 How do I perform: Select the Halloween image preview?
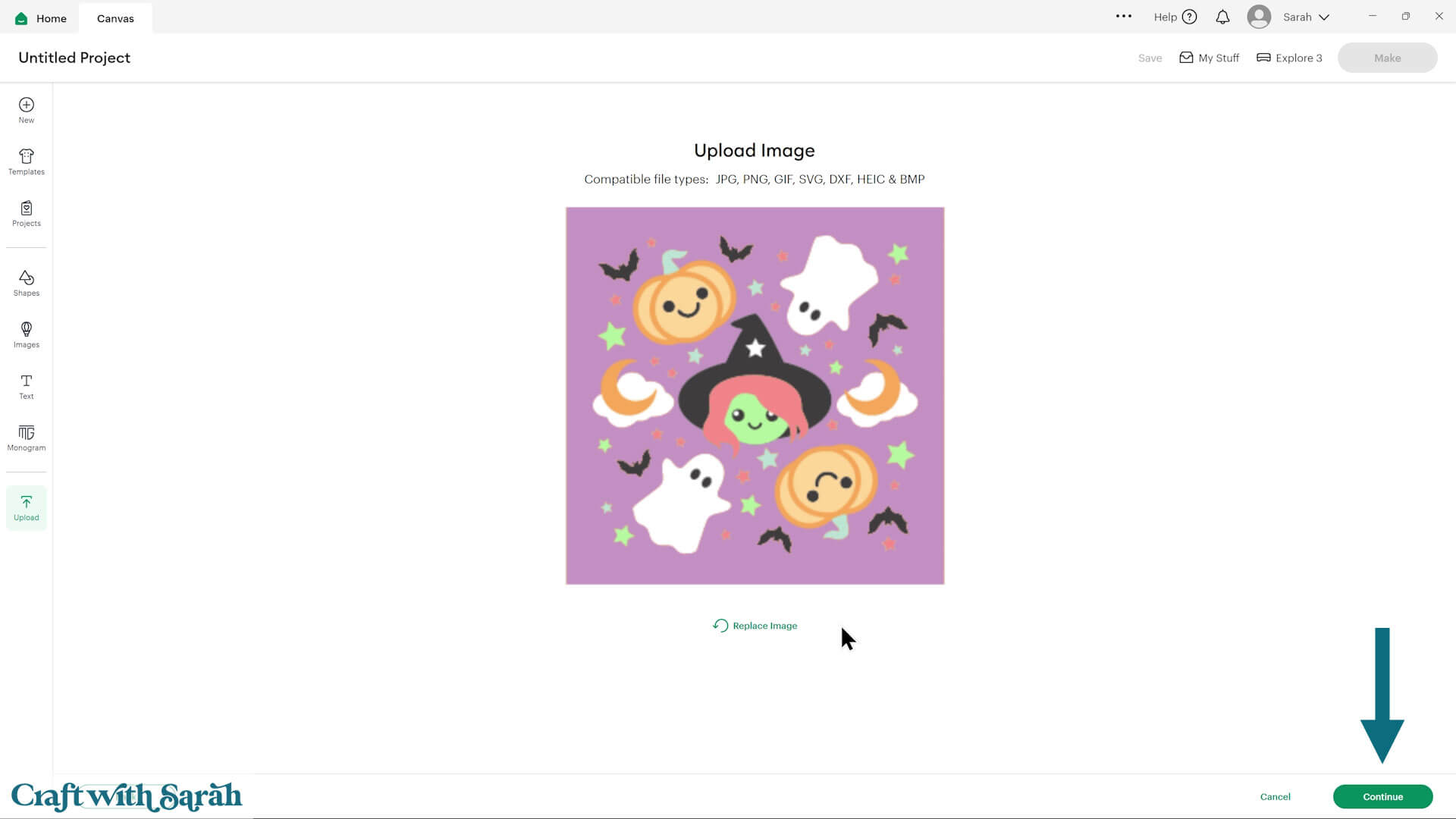755,395
